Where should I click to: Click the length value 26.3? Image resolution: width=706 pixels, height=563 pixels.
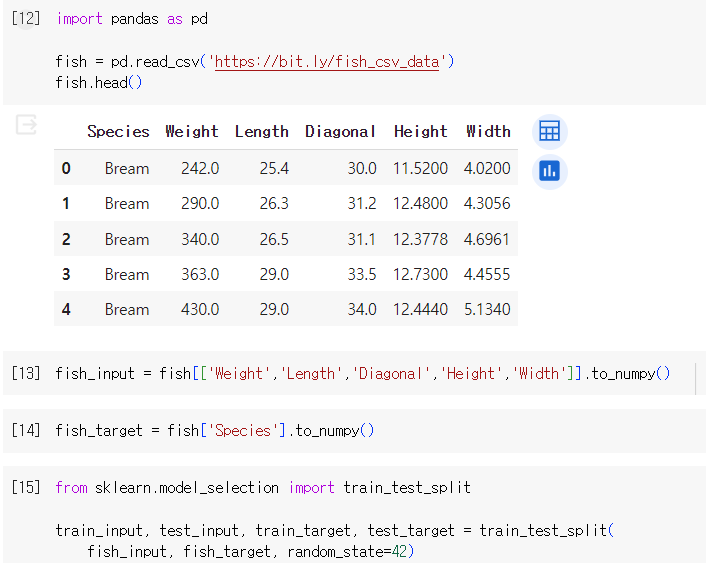click(x=274, y=204)
